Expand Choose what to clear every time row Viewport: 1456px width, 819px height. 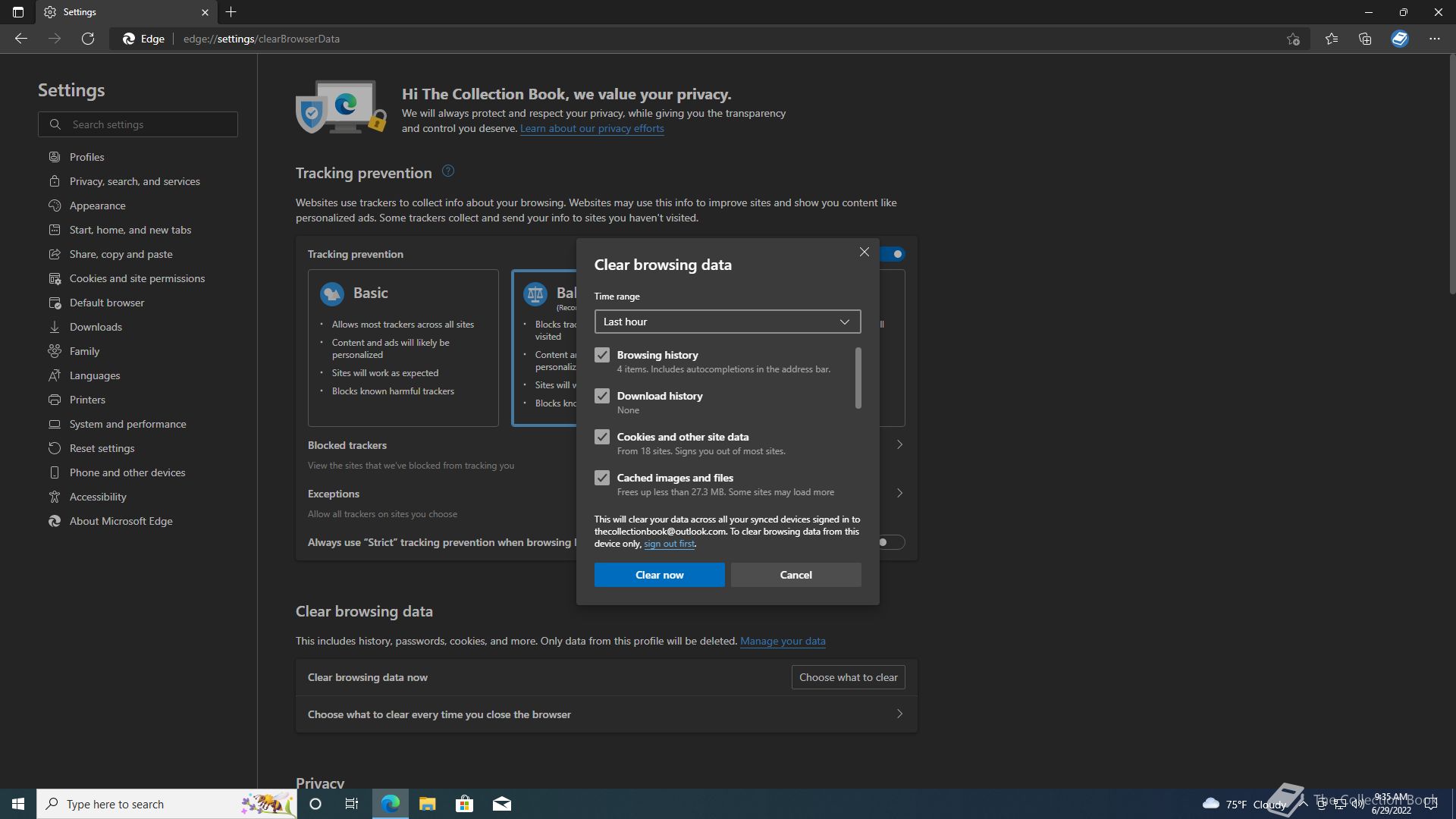click(x=607, y=714)
